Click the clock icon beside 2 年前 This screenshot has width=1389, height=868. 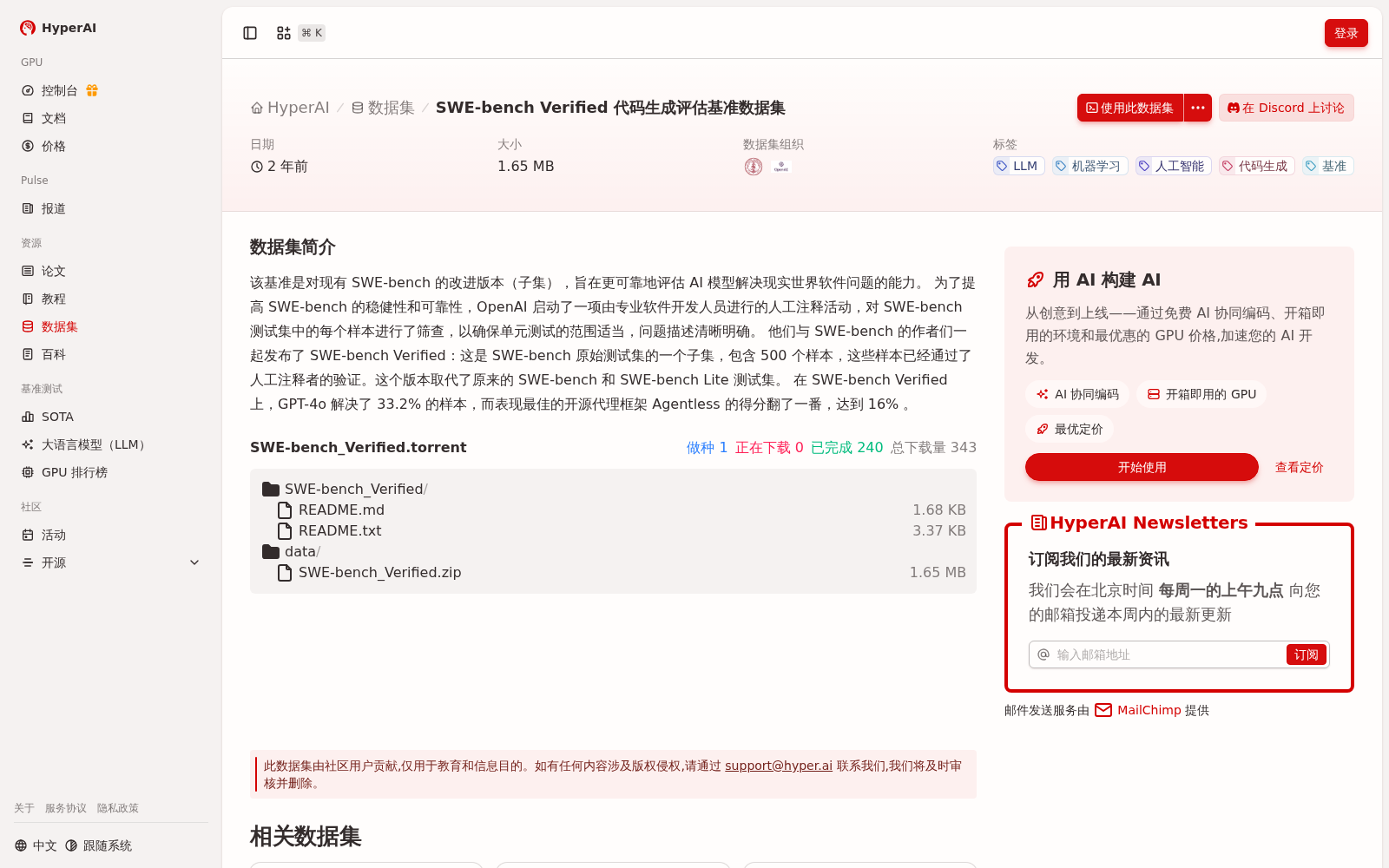coord(257,167)
